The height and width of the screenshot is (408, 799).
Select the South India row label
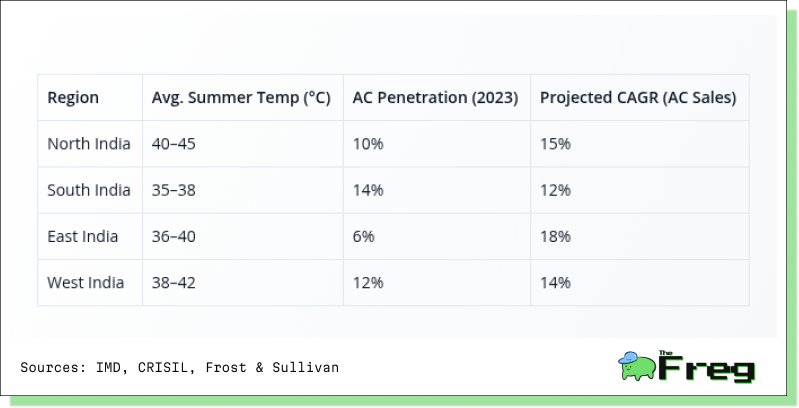(x=89, y=190)
